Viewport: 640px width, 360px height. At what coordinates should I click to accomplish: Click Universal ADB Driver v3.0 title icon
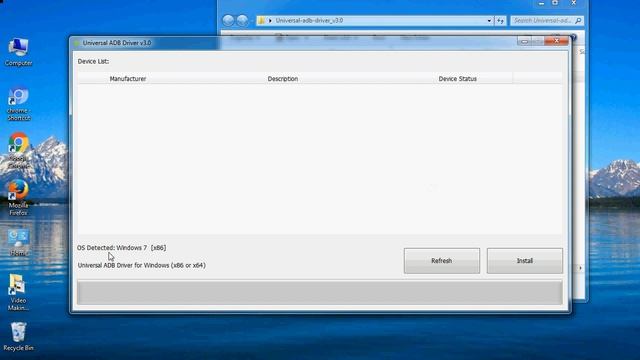(x=76, y=43)
